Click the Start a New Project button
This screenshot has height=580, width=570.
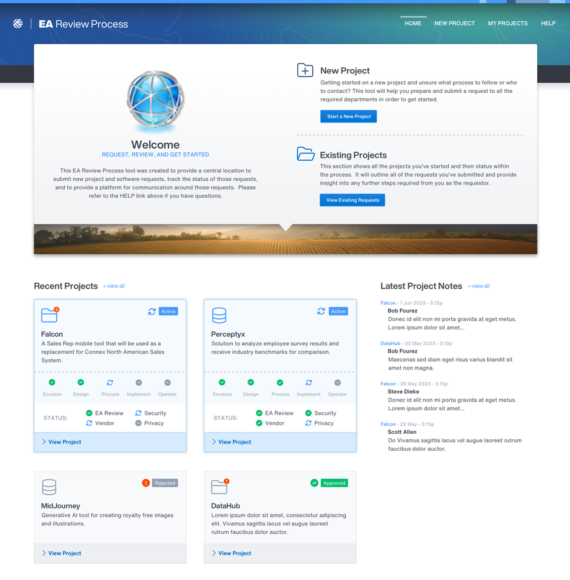click(x=348, y=116)
